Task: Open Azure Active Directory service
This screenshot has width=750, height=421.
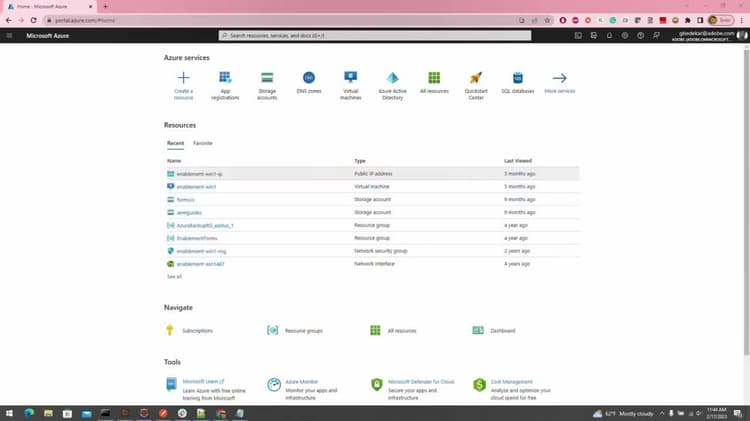Action: tap(392, 85)
